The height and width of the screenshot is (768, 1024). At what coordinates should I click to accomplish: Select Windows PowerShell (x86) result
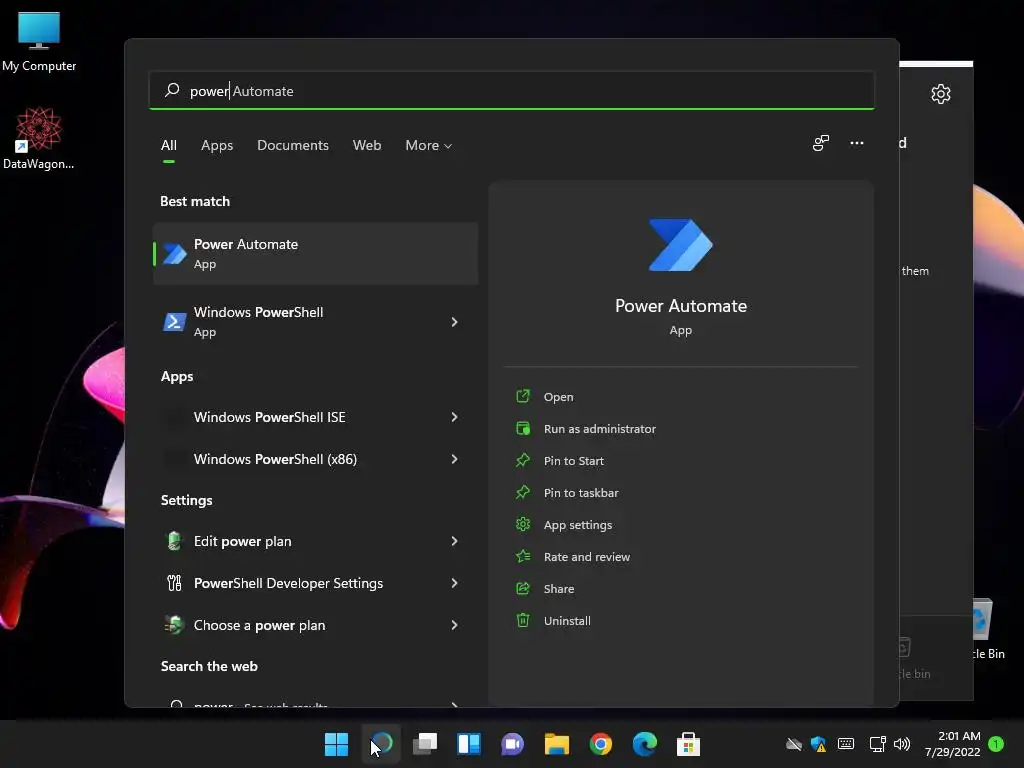click(315, 459)
